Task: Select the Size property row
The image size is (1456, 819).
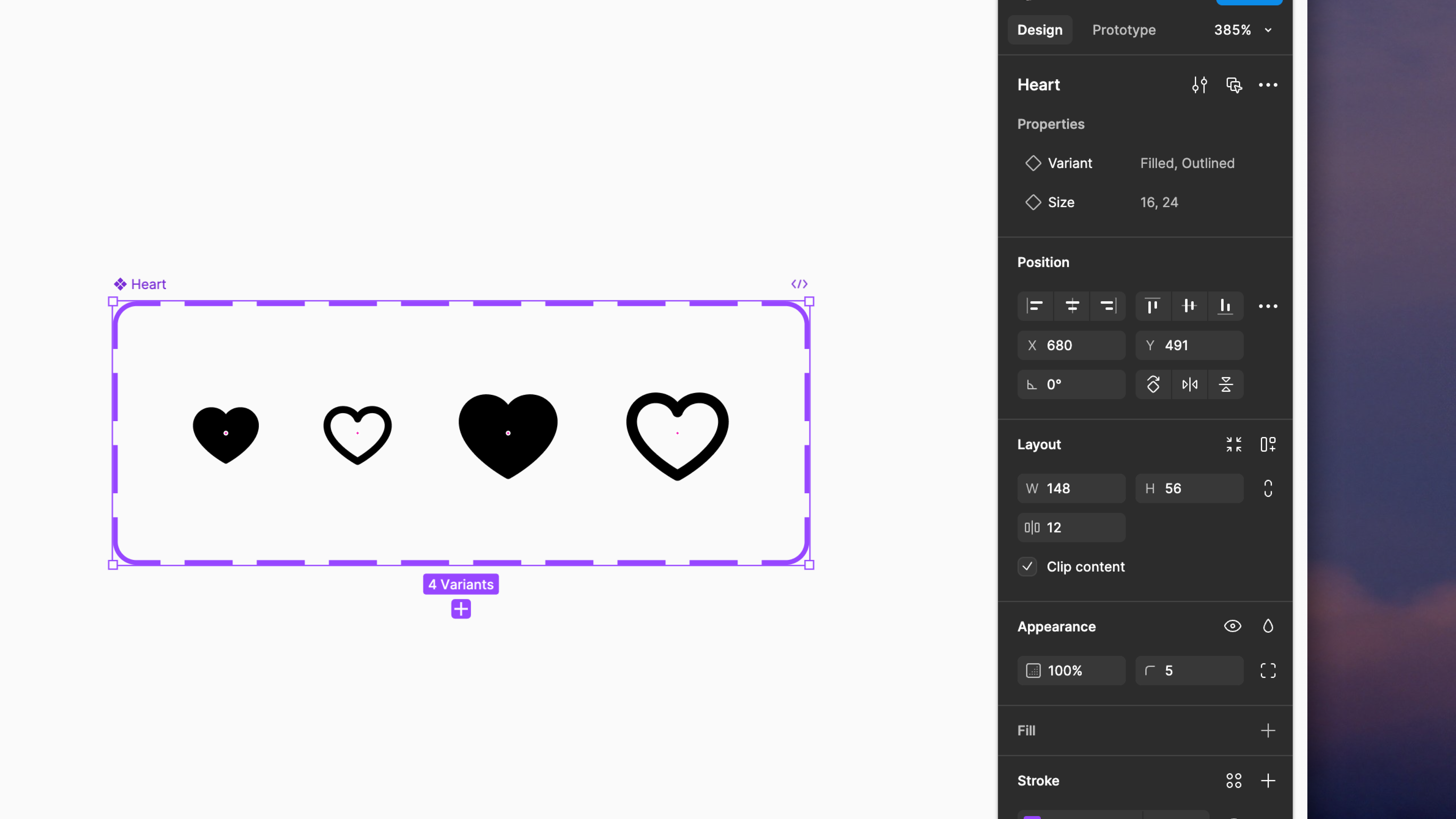Action: [1145, 202]
